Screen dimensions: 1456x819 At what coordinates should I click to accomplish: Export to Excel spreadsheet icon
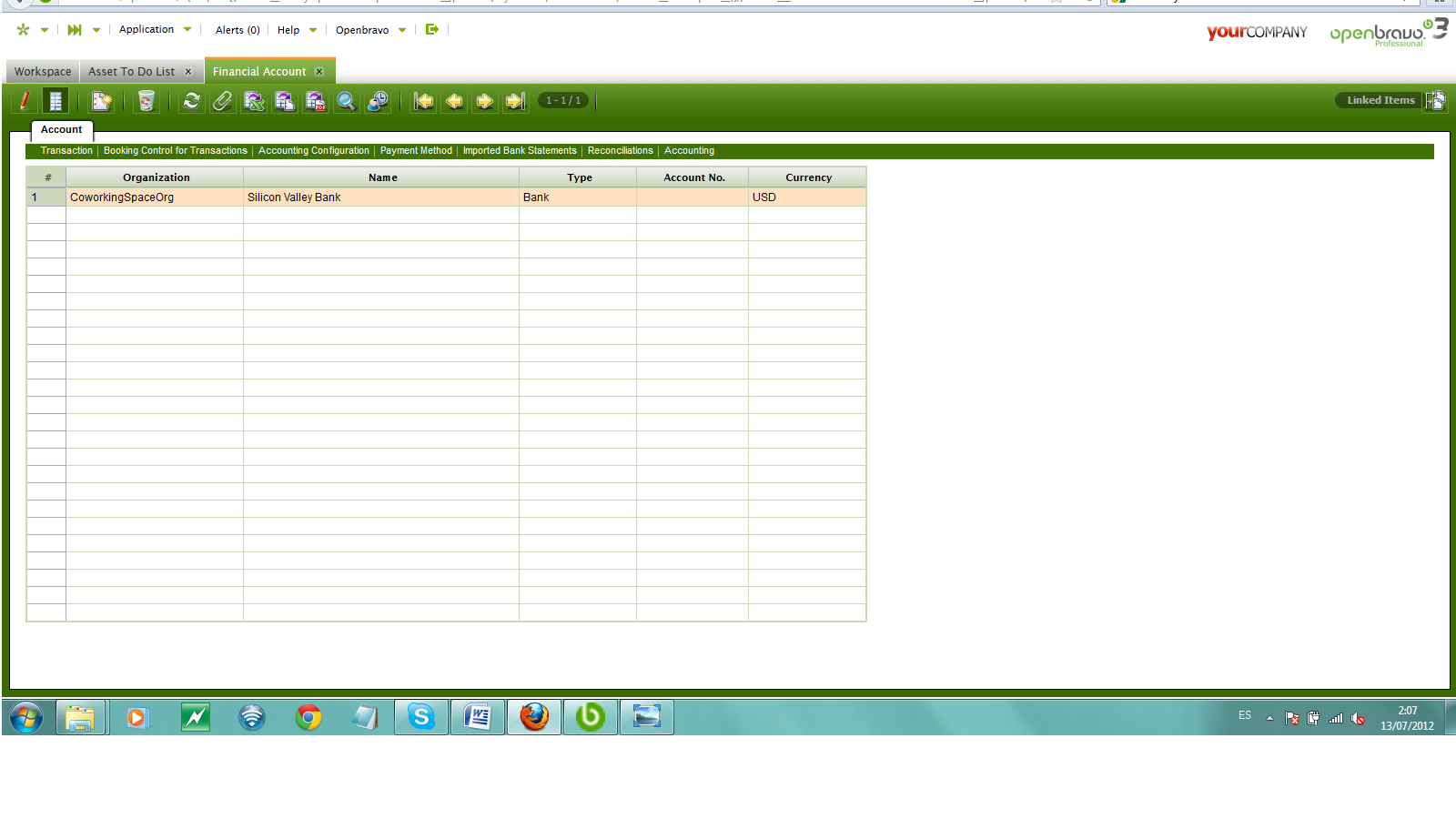coord(254,101)
